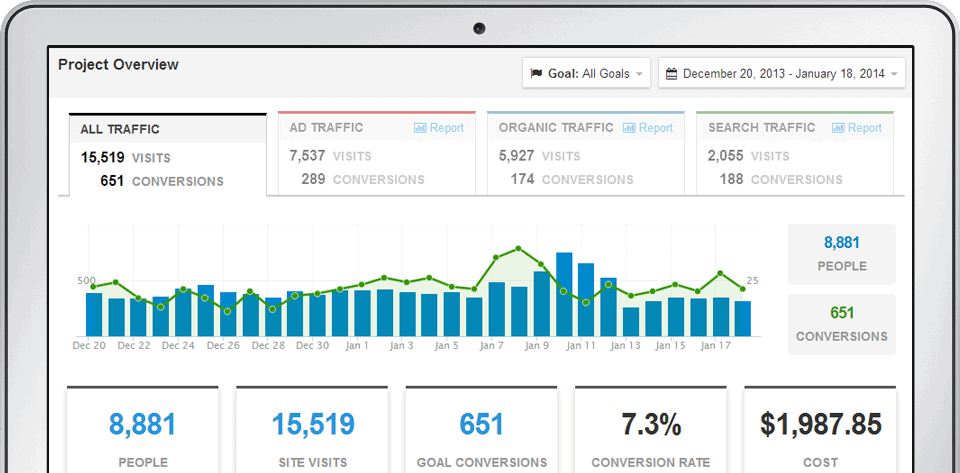Image resolution: width=960 pixels, height=473 pixels.
Task: Click the flag icon in the Goal selector
Action: (536, 73)
